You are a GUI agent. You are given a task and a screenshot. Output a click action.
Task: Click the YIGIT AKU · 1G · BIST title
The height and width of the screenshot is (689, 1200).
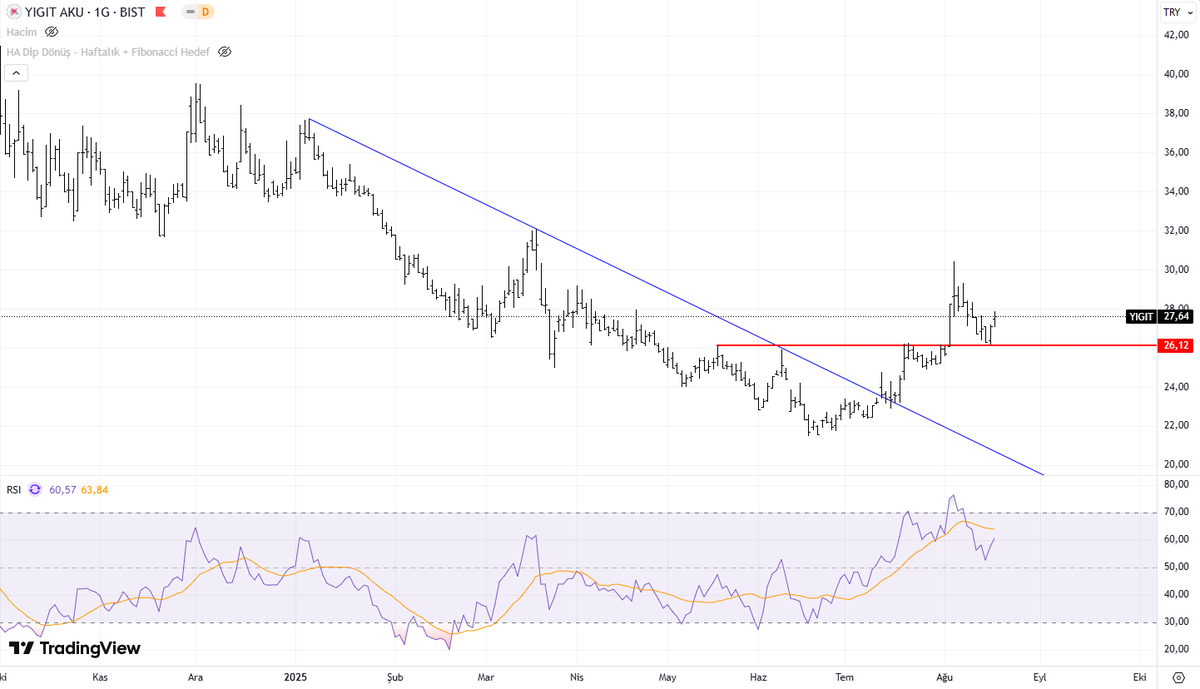(84, 12)
